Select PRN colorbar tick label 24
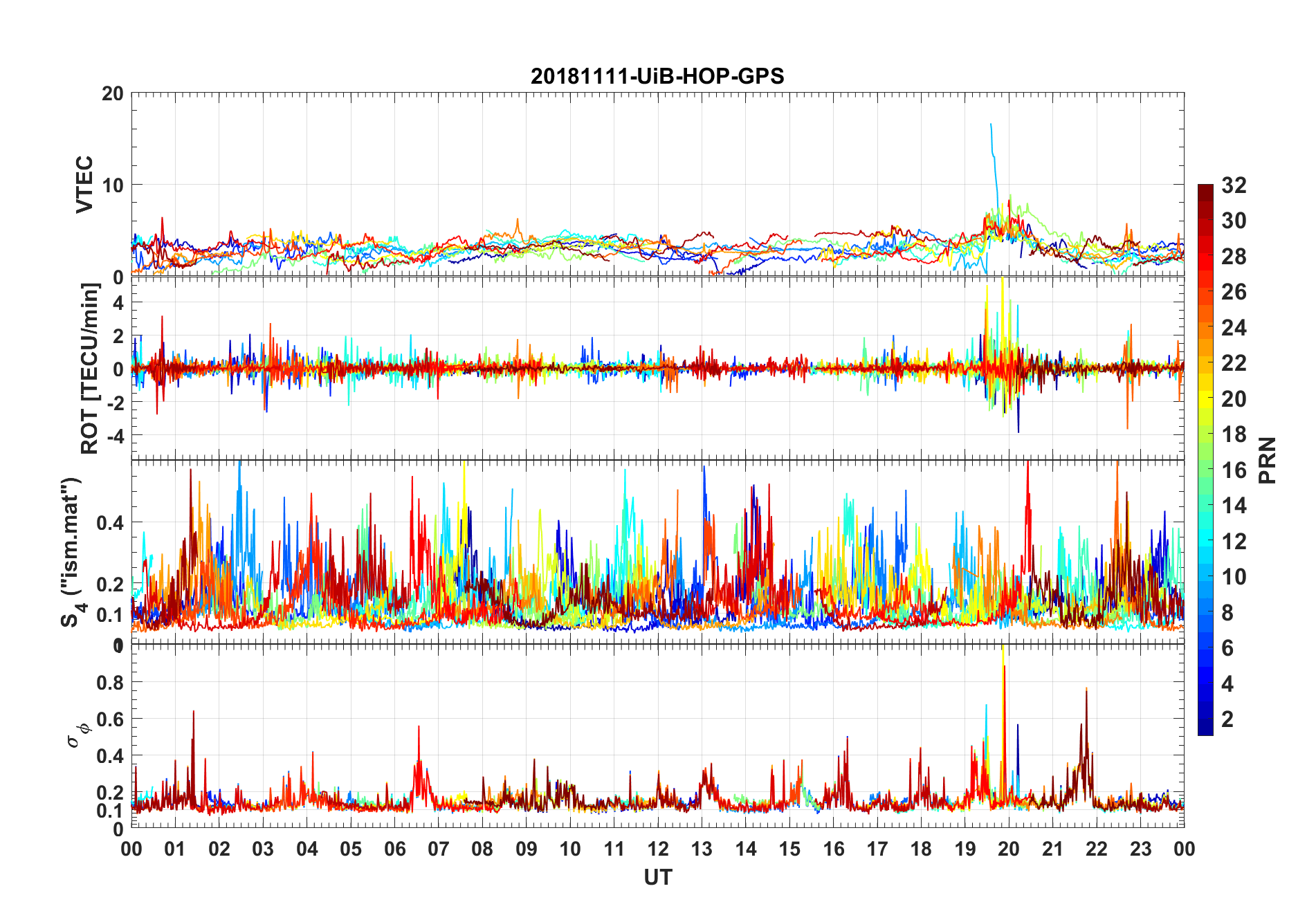The image size is (1316, 920). point(1234,327)
